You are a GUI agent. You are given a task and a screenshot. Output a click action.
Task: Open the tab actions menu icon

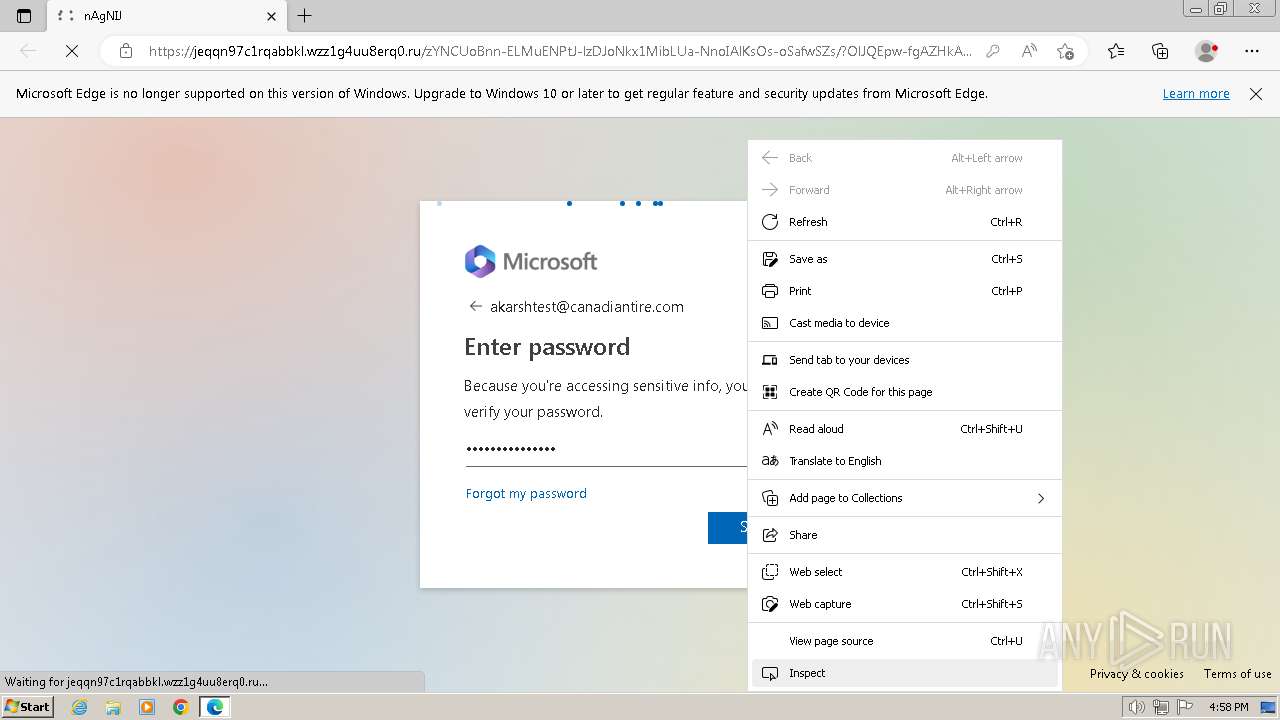24,16
